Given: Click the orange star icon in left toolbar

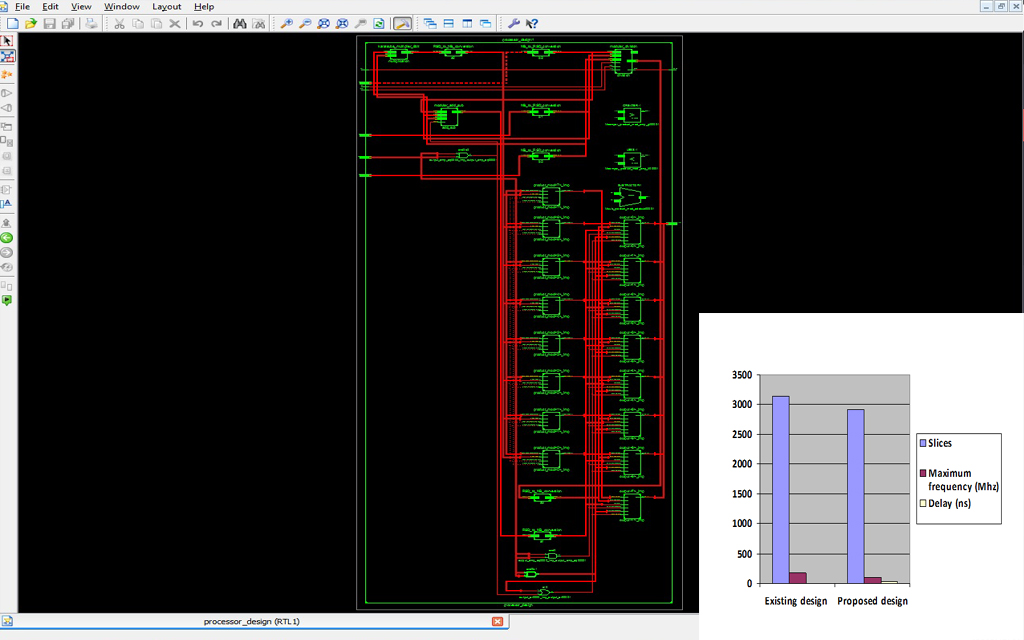Looking at the screenshot, I should click(x=7, y=74).
